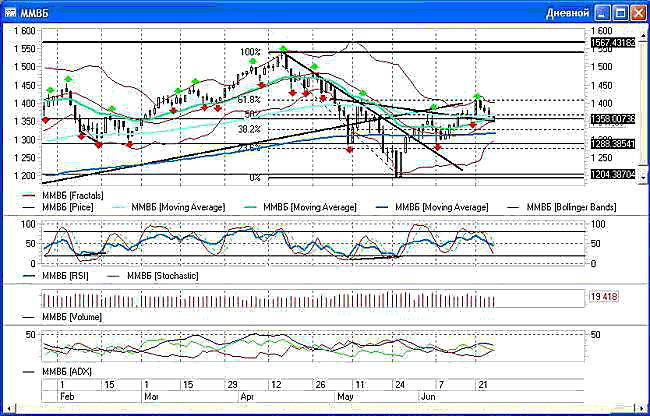Click the Дневной timeframe label in title bar
Viewport: 650px width, 416px height.
pyautogui.click(x=568, y=13)
